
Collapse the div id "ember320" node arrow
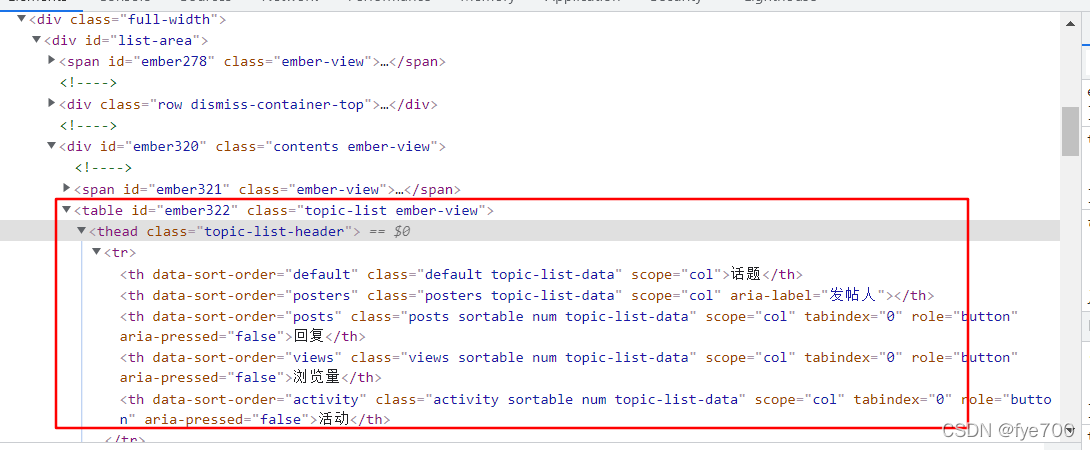click(x=51, y=146)
